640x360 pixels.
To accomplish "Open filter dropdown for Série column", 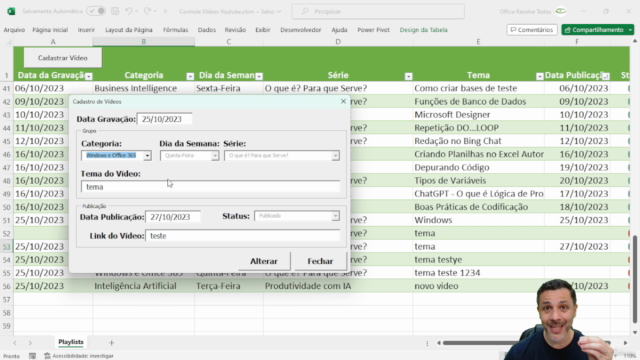I will (x=409, y=76).
